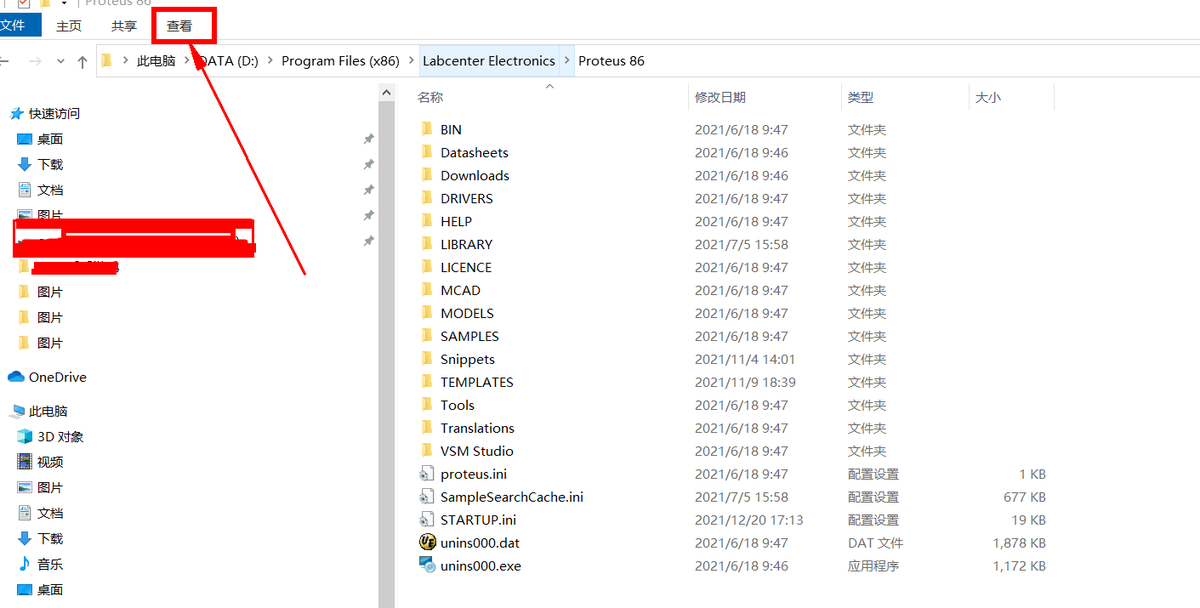Click the Downloads folder icon
This screenshot has height=608, width=1200.
pyautogui.click(x=427, y=176)
